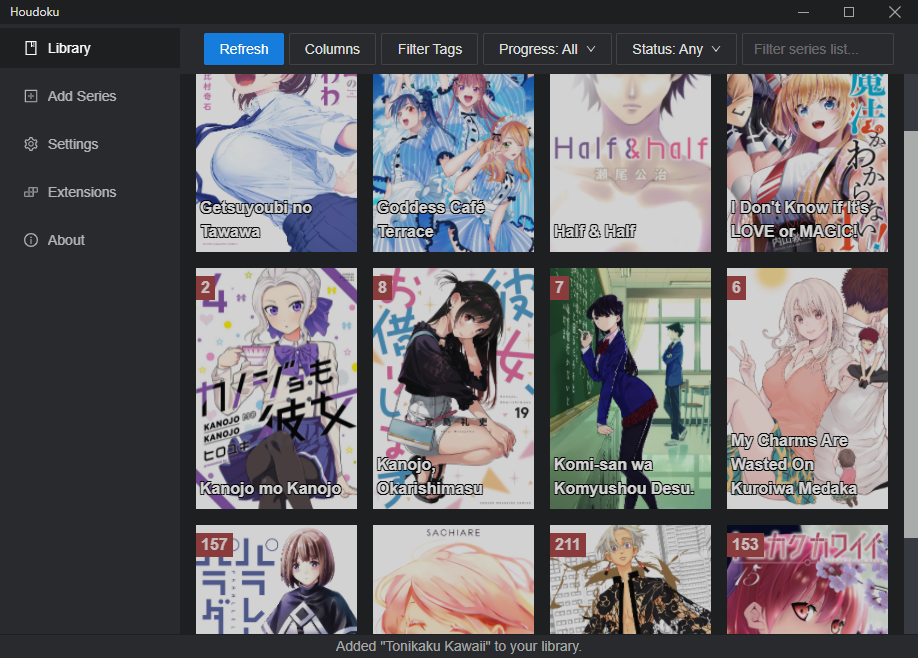Open the Goddess Café Terrace series

tap(453, 163)
